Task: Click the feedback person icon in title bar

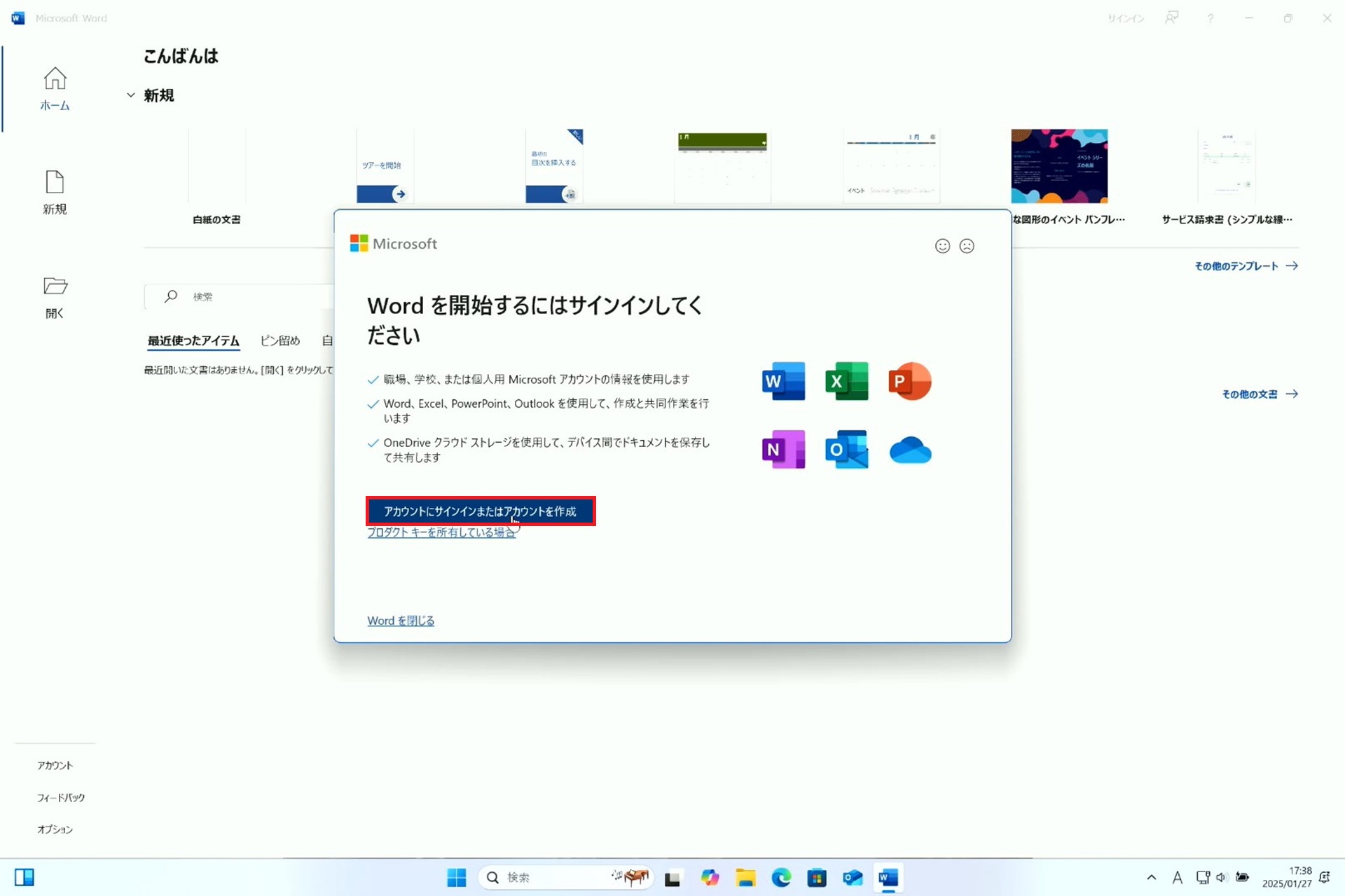Action: click(1171, 18)
